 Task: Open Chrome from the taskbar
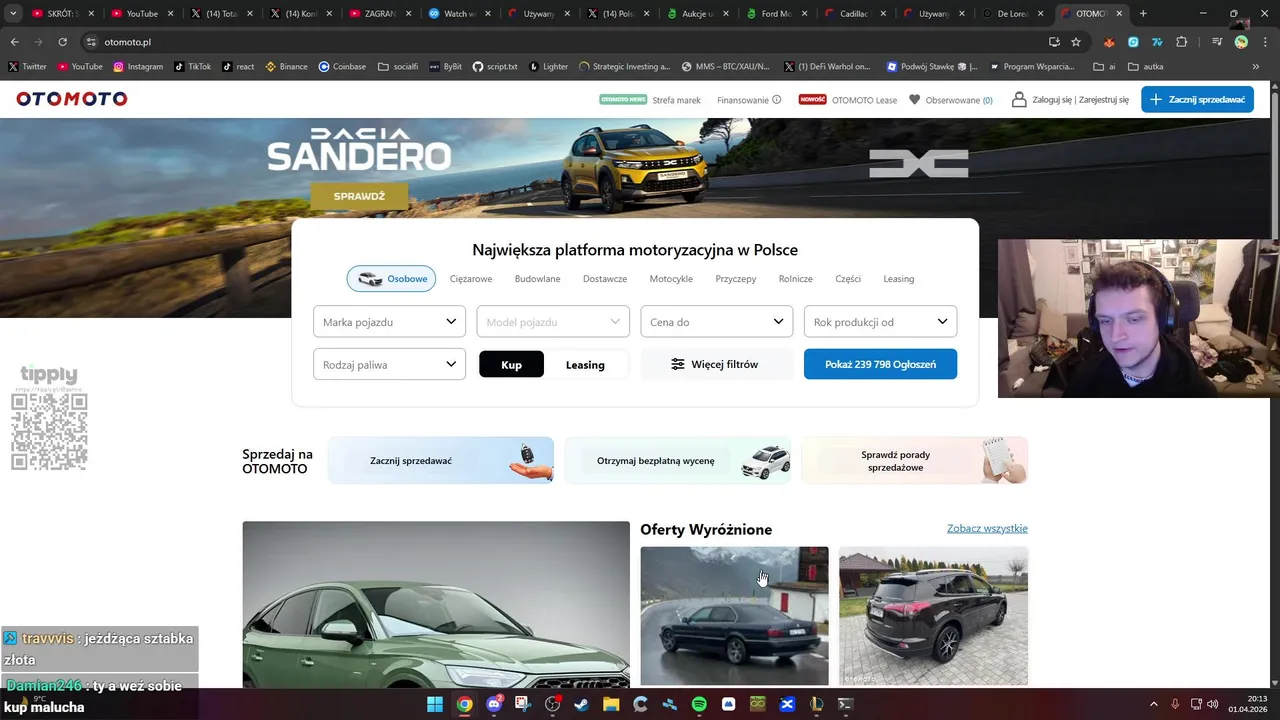pos(465,704)
